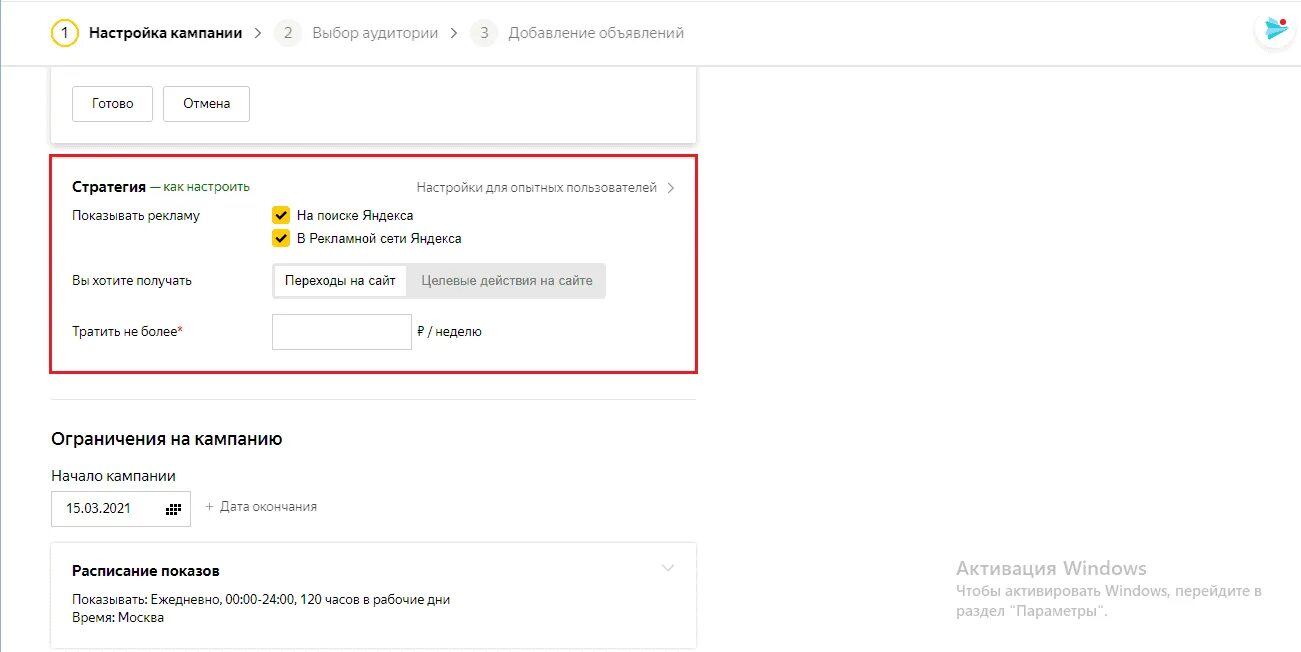Click the "Время: Москва" text
The height and width of the screenshot is (652, 1301).
118,618
